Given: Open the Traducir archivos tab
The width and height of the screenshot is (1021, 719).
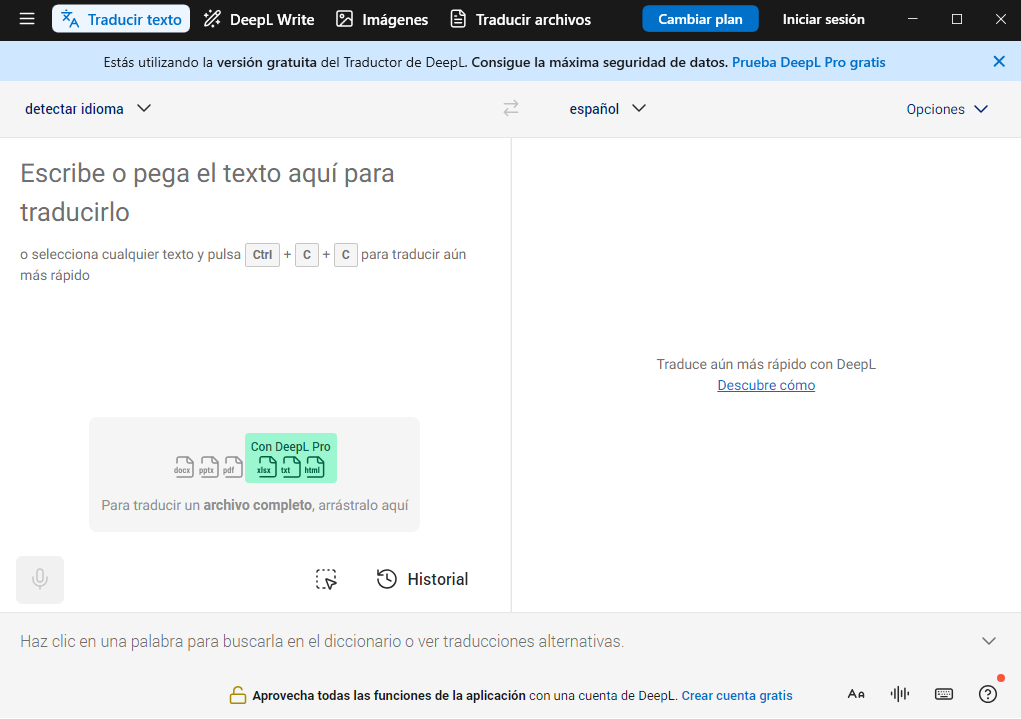Looking at the screenshot, I should coord(521,19).
